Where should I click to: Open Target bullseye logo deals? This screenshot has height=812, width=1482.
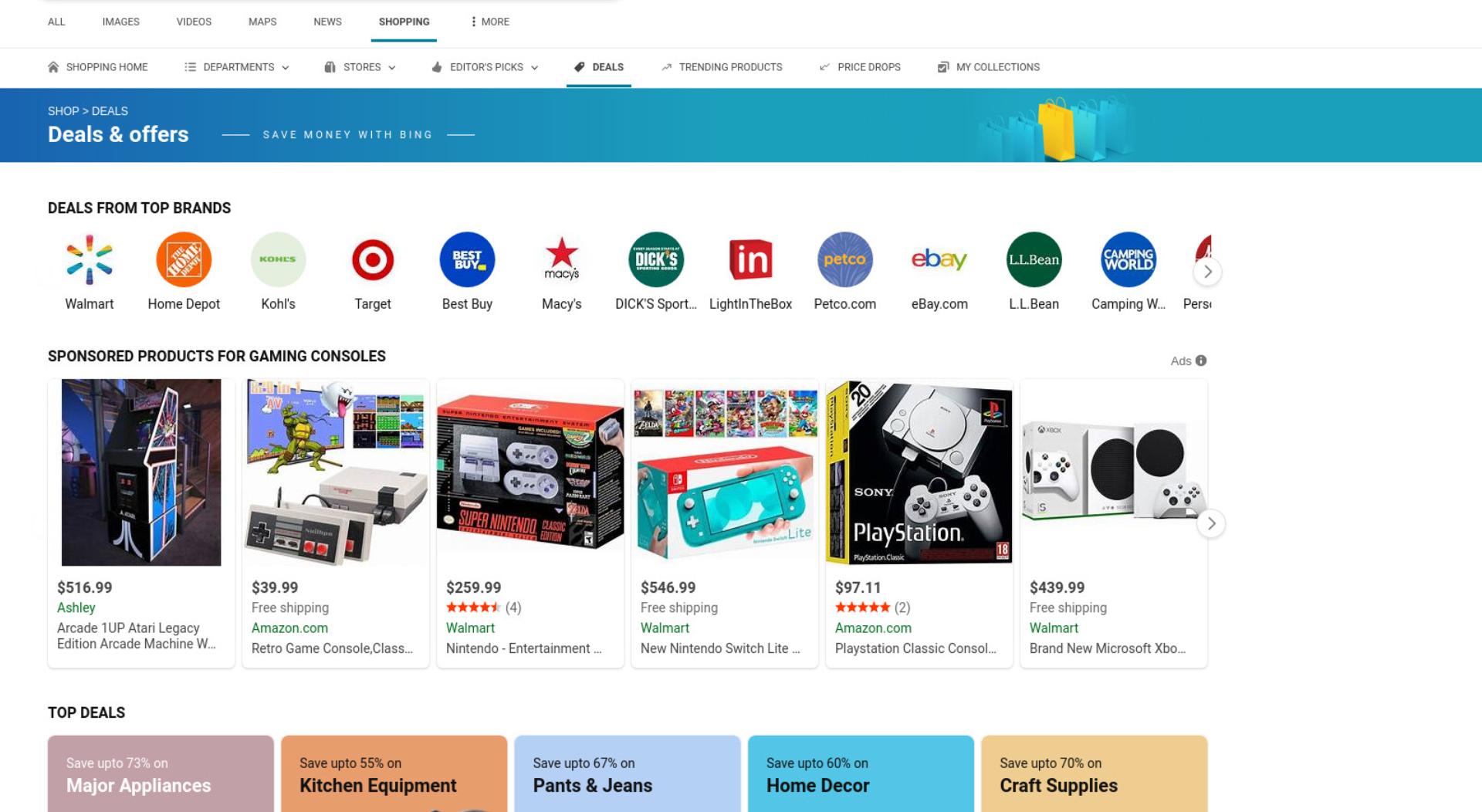[x=373, y=259]
